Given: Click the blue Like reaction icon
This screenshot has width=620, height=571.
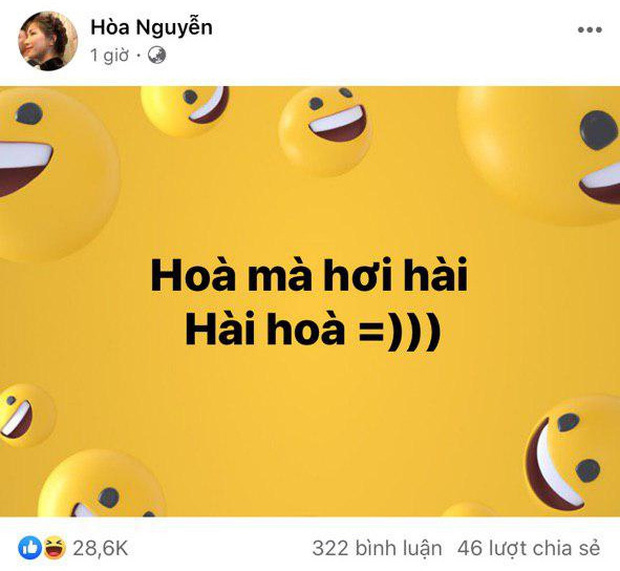Looking at the screenshot, I should point(28,547).
